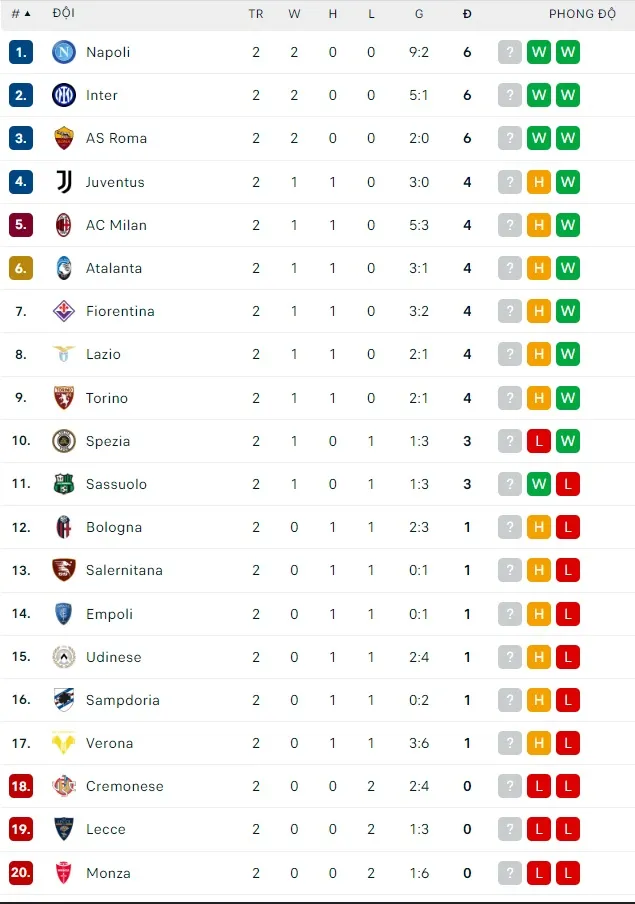Image resolution: width=635 pixels, height=904 pixels.
Task: Click the Napoli club crest
Action: [x=63, y=52]
